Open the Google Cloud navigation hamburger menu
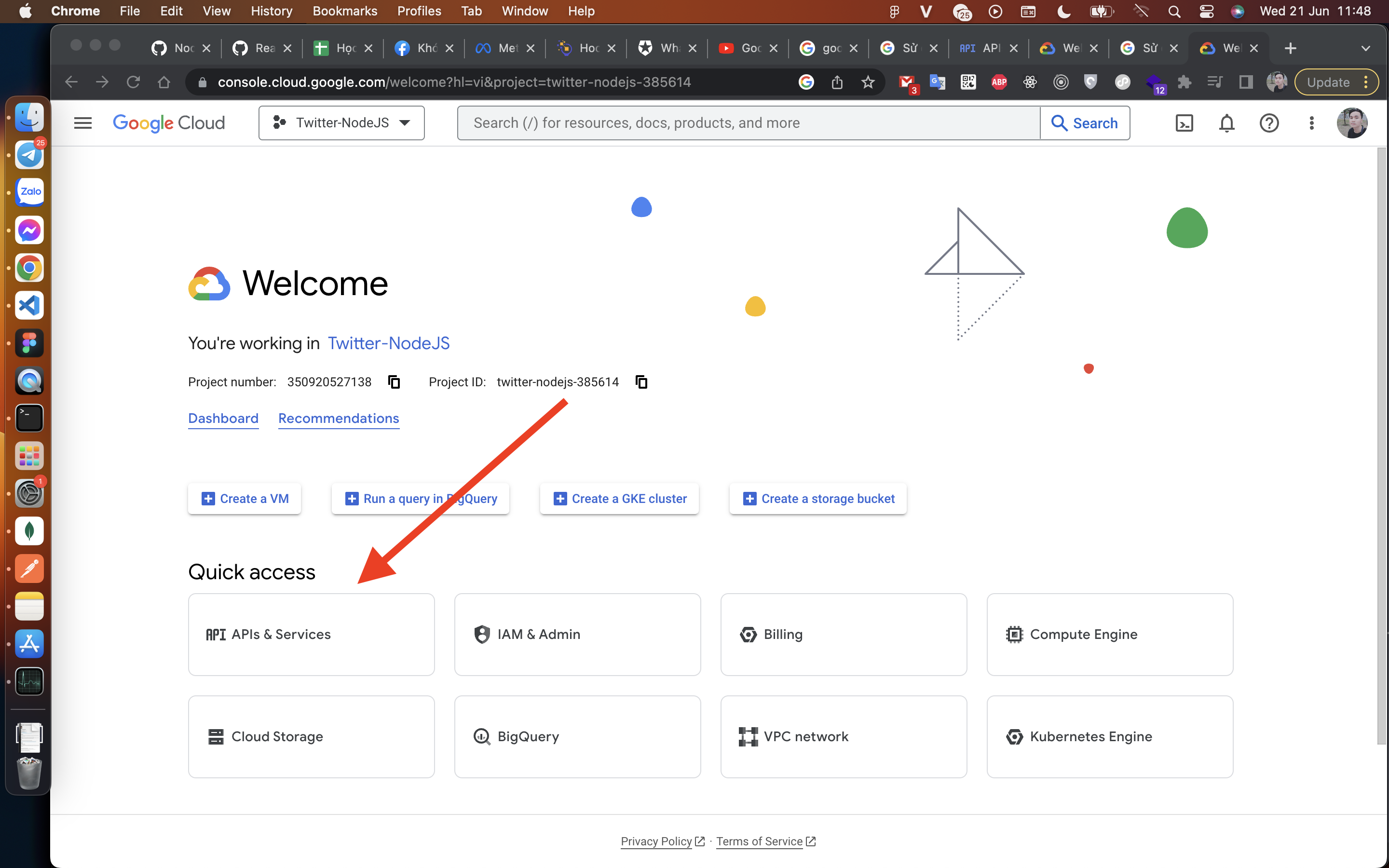 (x=82, y=123)
